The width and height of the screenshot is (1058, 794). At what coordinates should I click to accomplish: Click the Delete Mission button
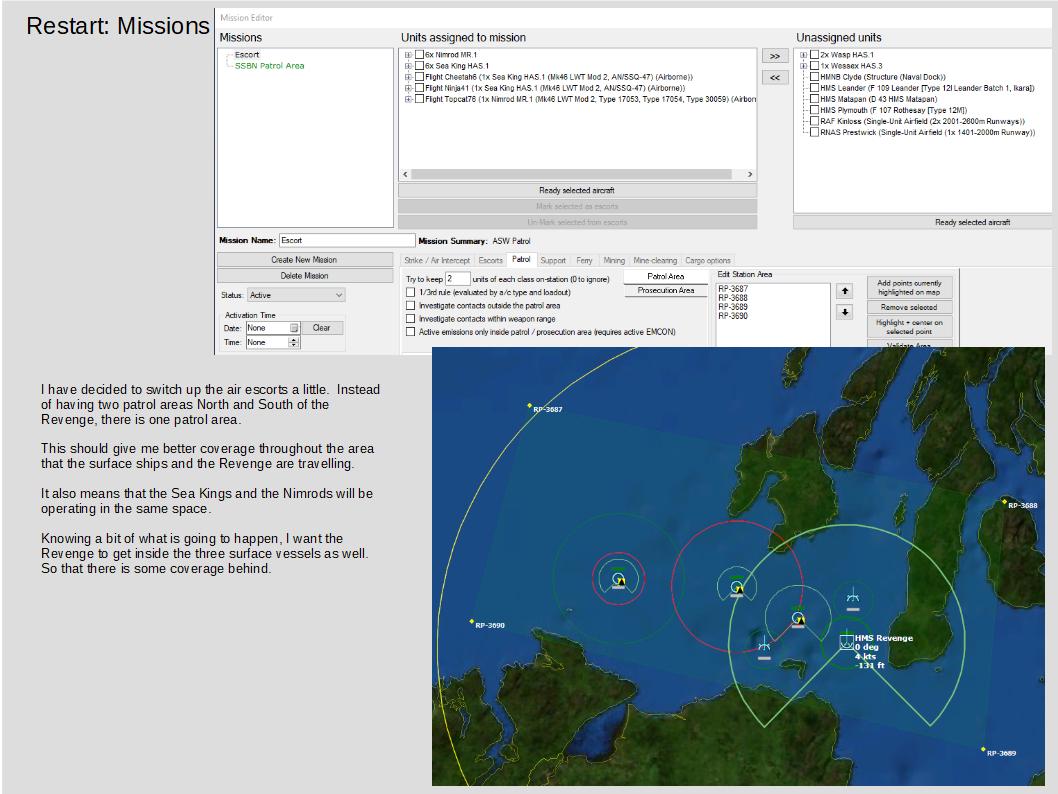(x=304, y=276)
